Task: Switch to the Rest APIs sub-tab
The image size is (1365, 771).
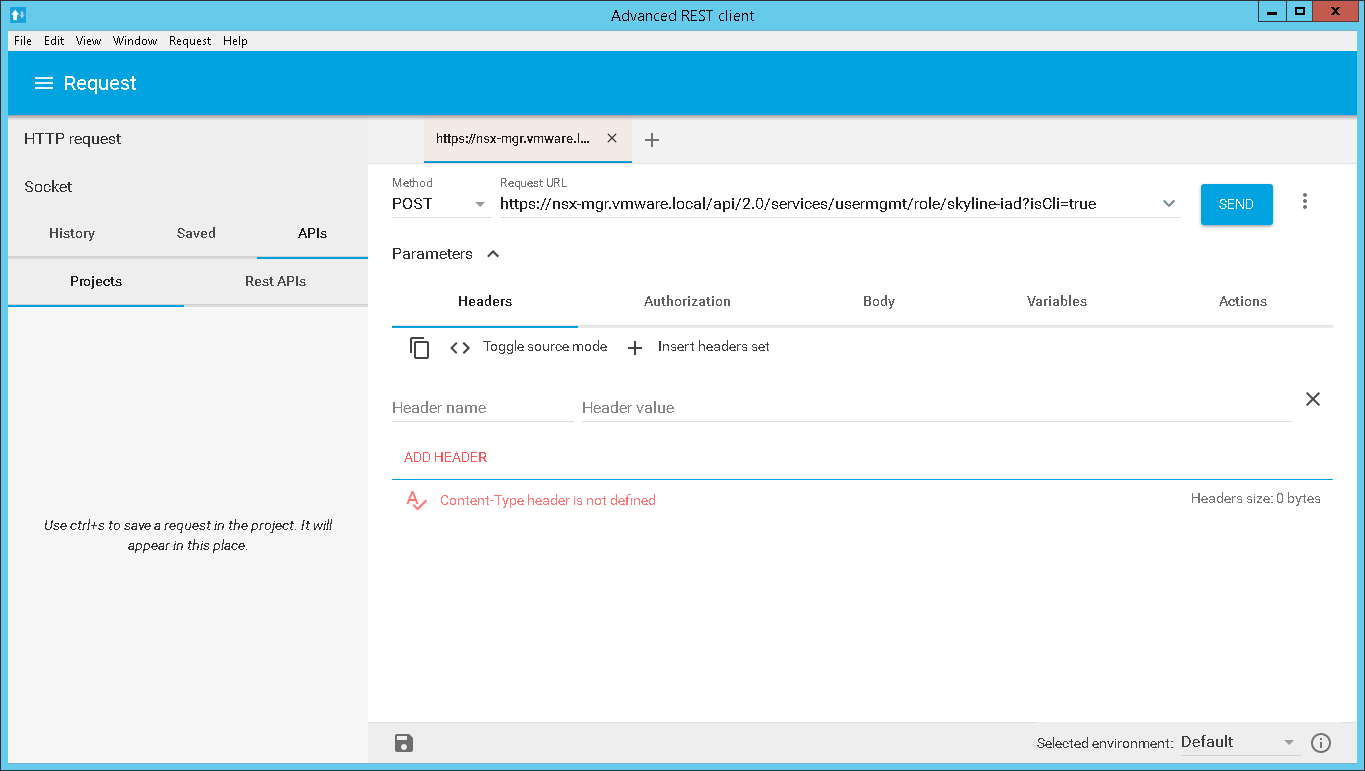Action: click(x=275, y=281)
